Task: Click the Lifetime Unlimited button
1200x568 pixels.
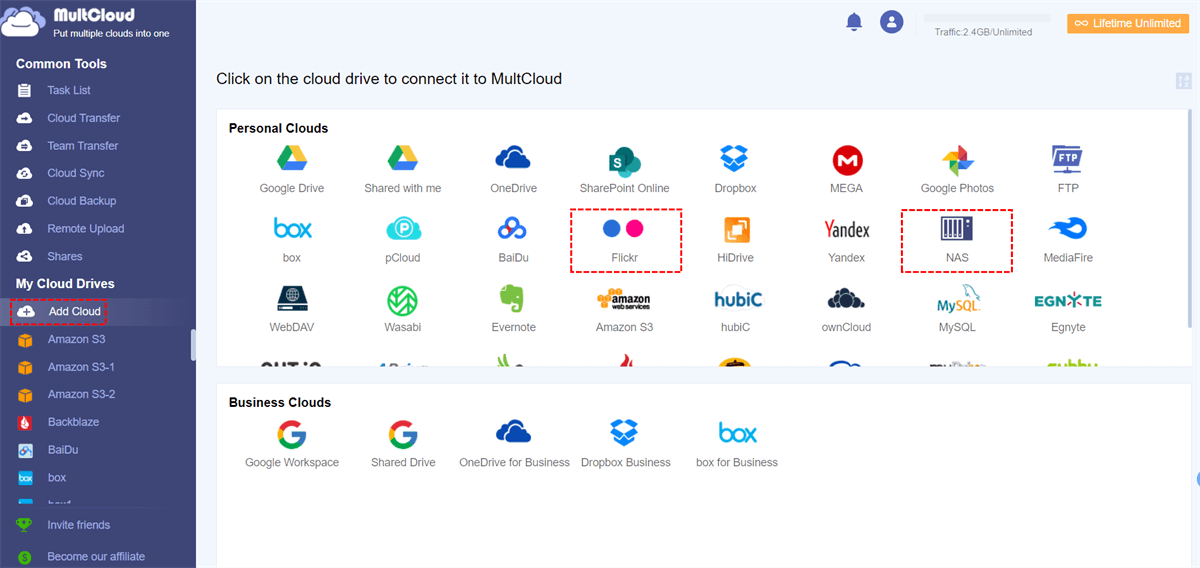Action: pos(1127,23)
